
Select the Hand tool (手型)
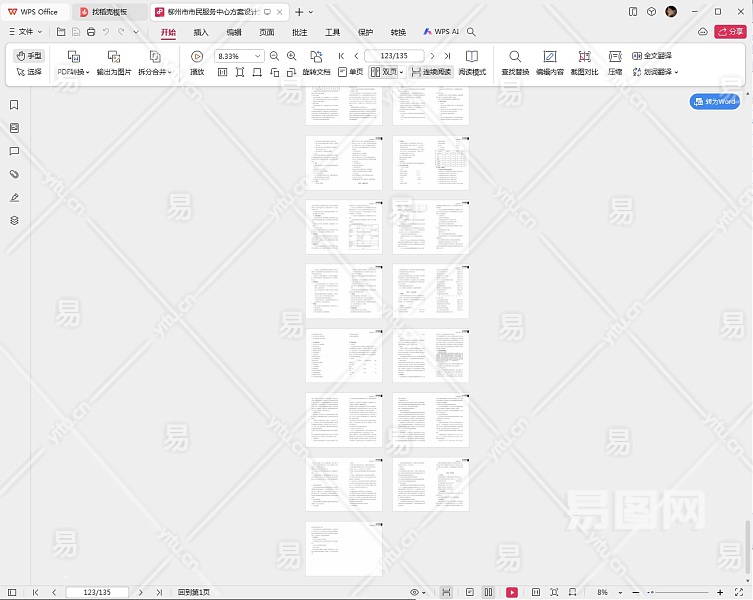coord(29,56)
